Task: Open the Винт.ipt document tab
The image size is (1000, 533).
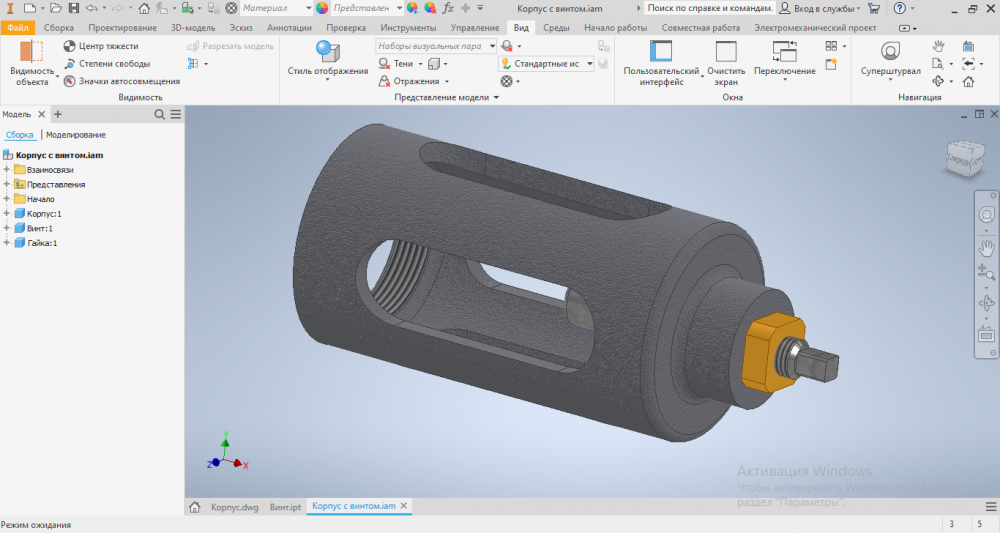Action: click(x=284, y=507)
